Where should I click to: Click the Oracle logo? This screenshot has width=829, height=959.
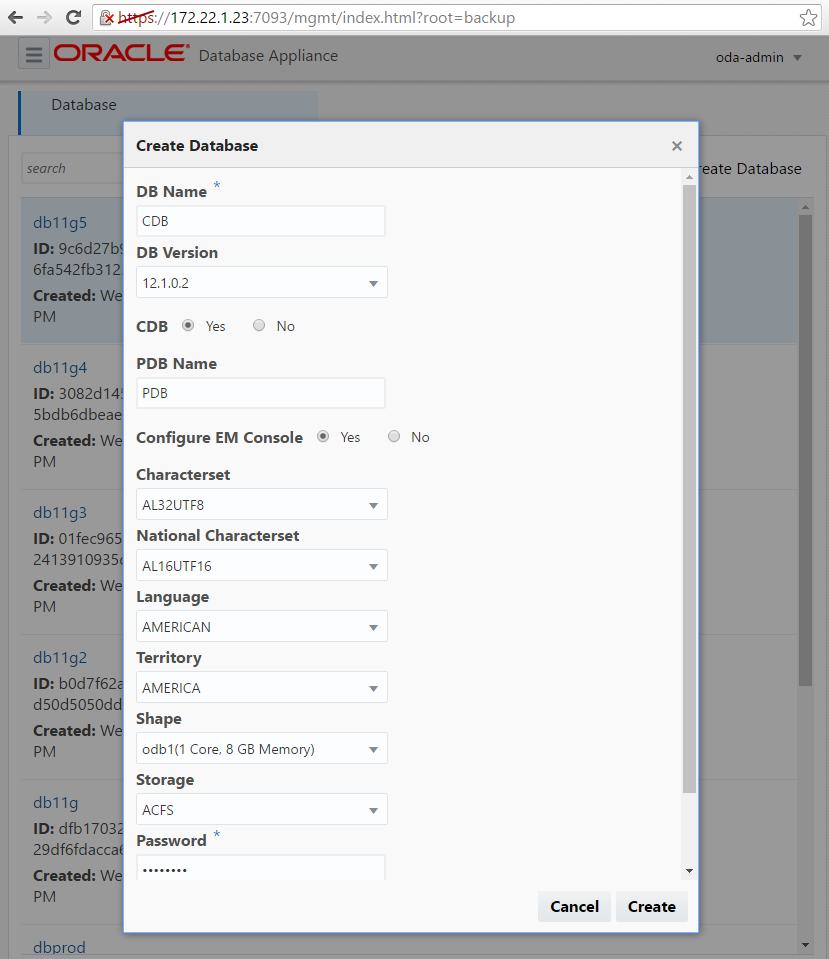click(121, 53)
